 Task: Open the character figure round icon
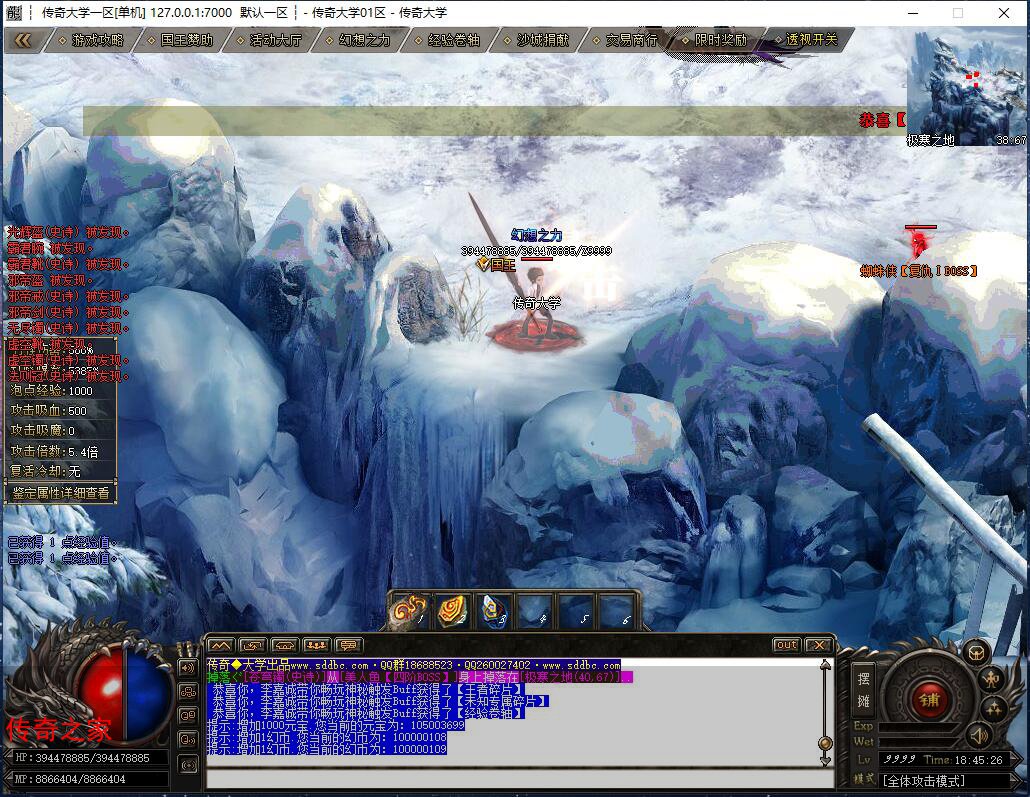pos(992,679)
